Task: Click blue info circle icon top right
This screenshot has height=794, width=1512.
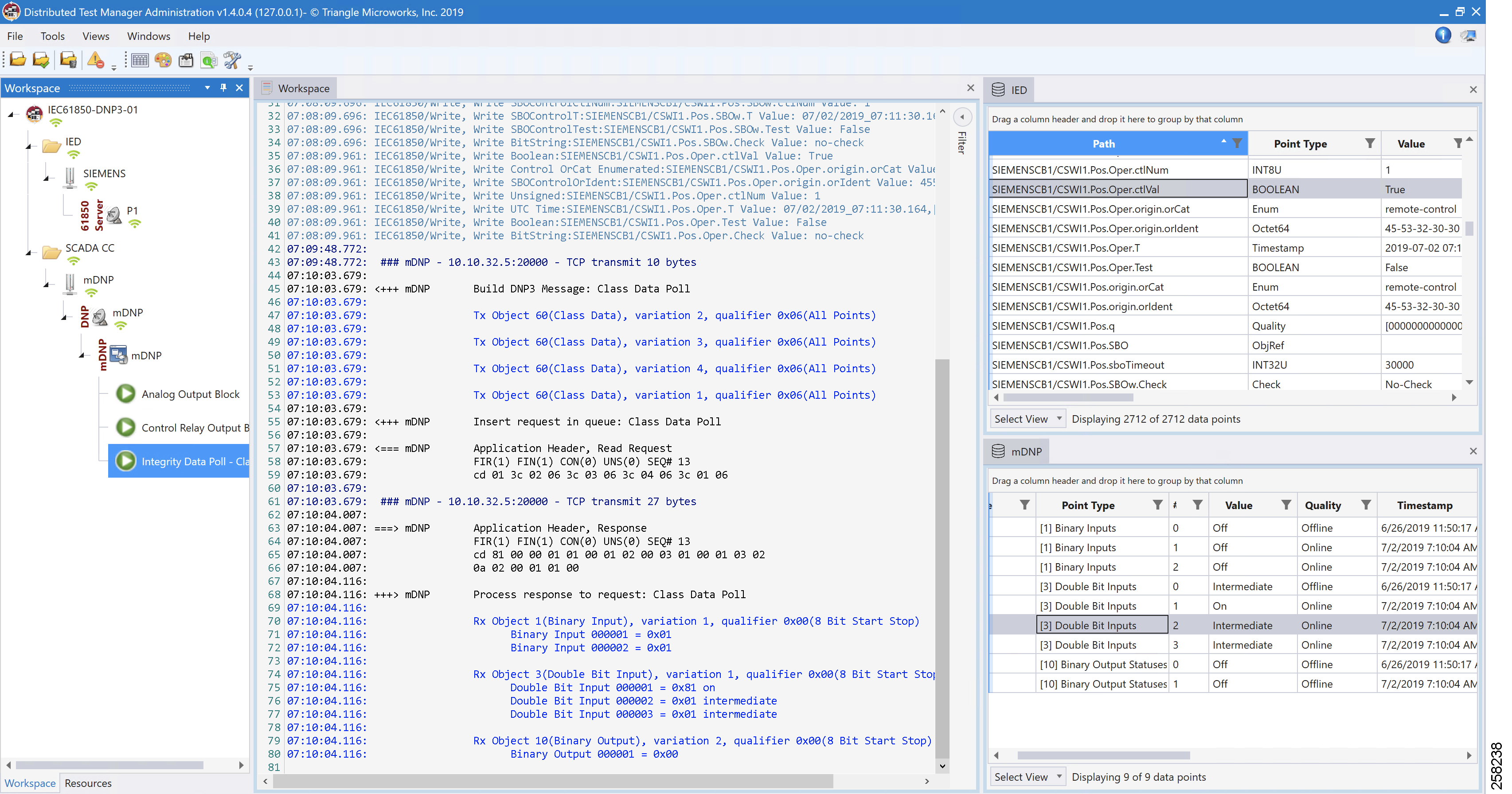Action: (1443, 35)
